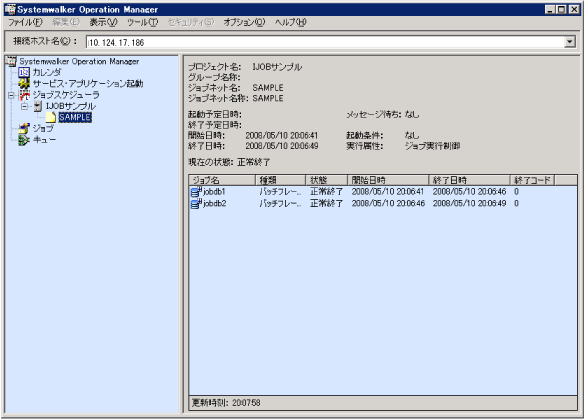The image size is (585, 419).
Task: Click the Systemwalker Operation Manager root tree icon
Action: click(x=11, y=61)
